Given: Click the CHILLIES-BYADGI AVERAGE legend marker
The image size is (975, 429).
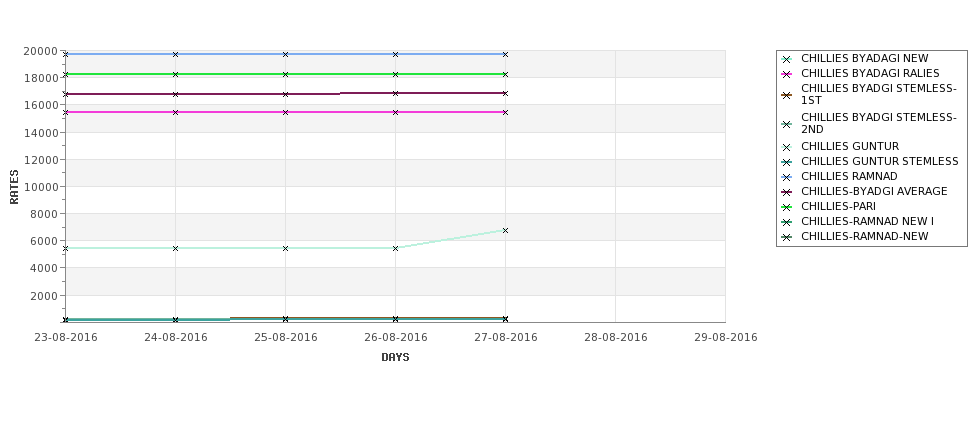Looking at the screenshot, I should click(x=787, y=192).
